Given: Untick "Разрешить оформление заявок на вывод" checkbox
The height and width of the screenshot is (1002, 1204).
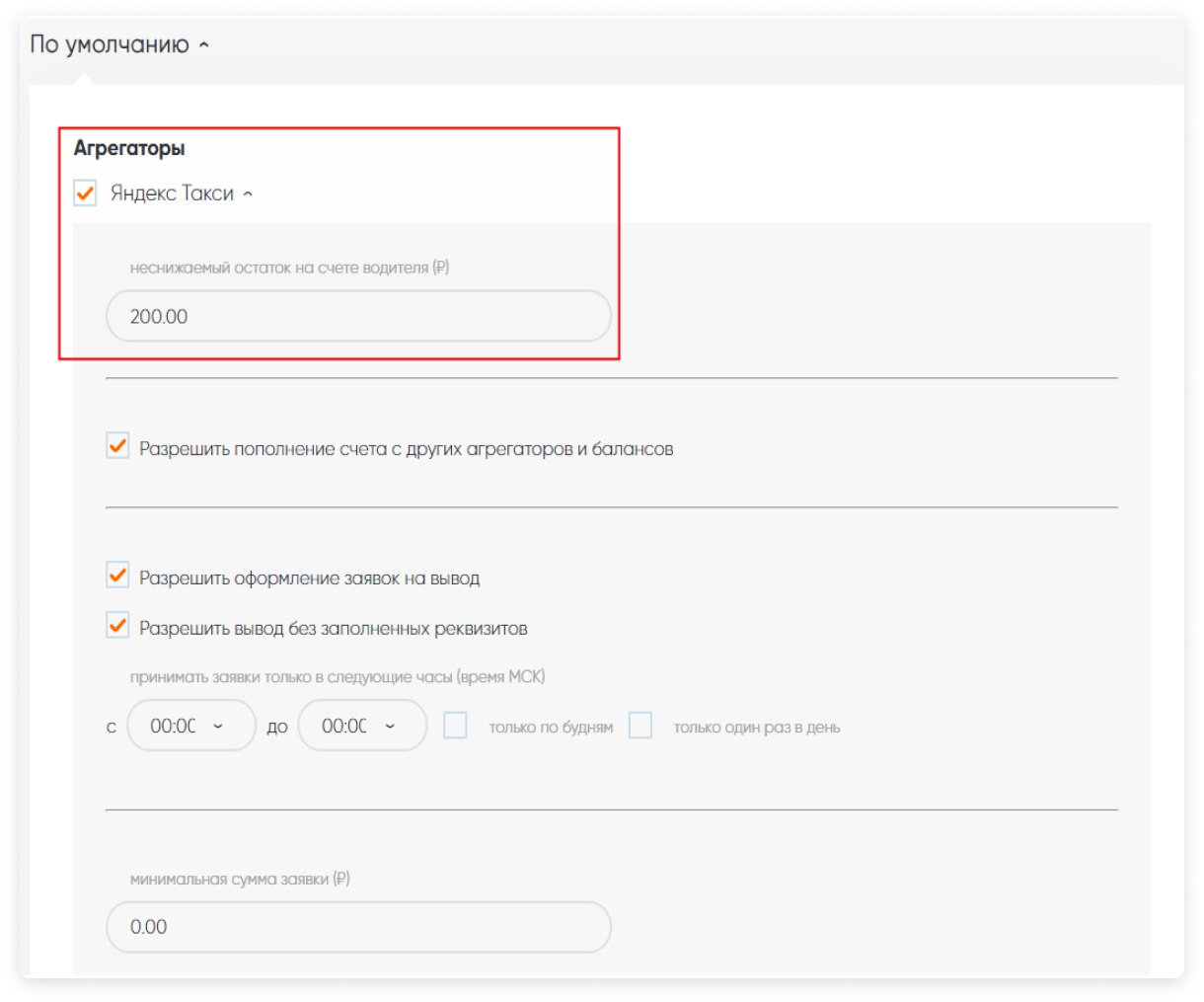Looking at the screenshot, I should pos(117,575).
